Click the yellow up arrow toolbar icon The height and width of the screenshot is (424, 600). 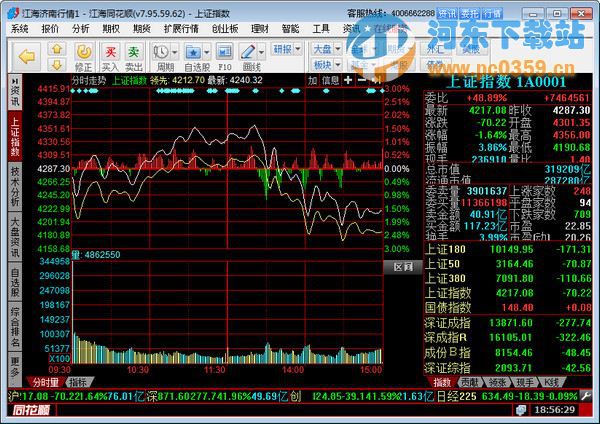[x=57, y=49]
